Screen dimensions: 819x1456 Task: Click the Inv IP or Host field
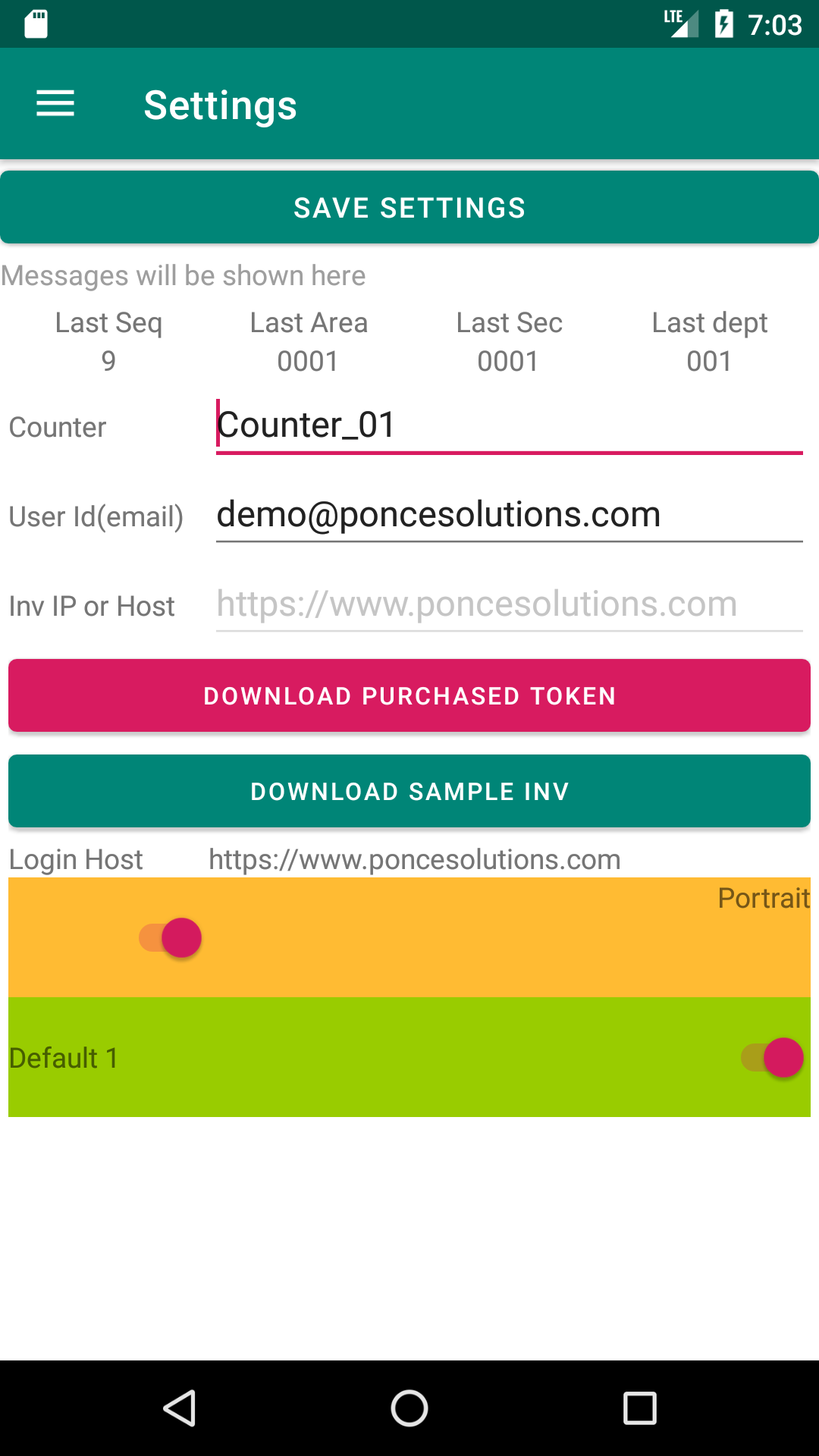(x=509, y=604)
